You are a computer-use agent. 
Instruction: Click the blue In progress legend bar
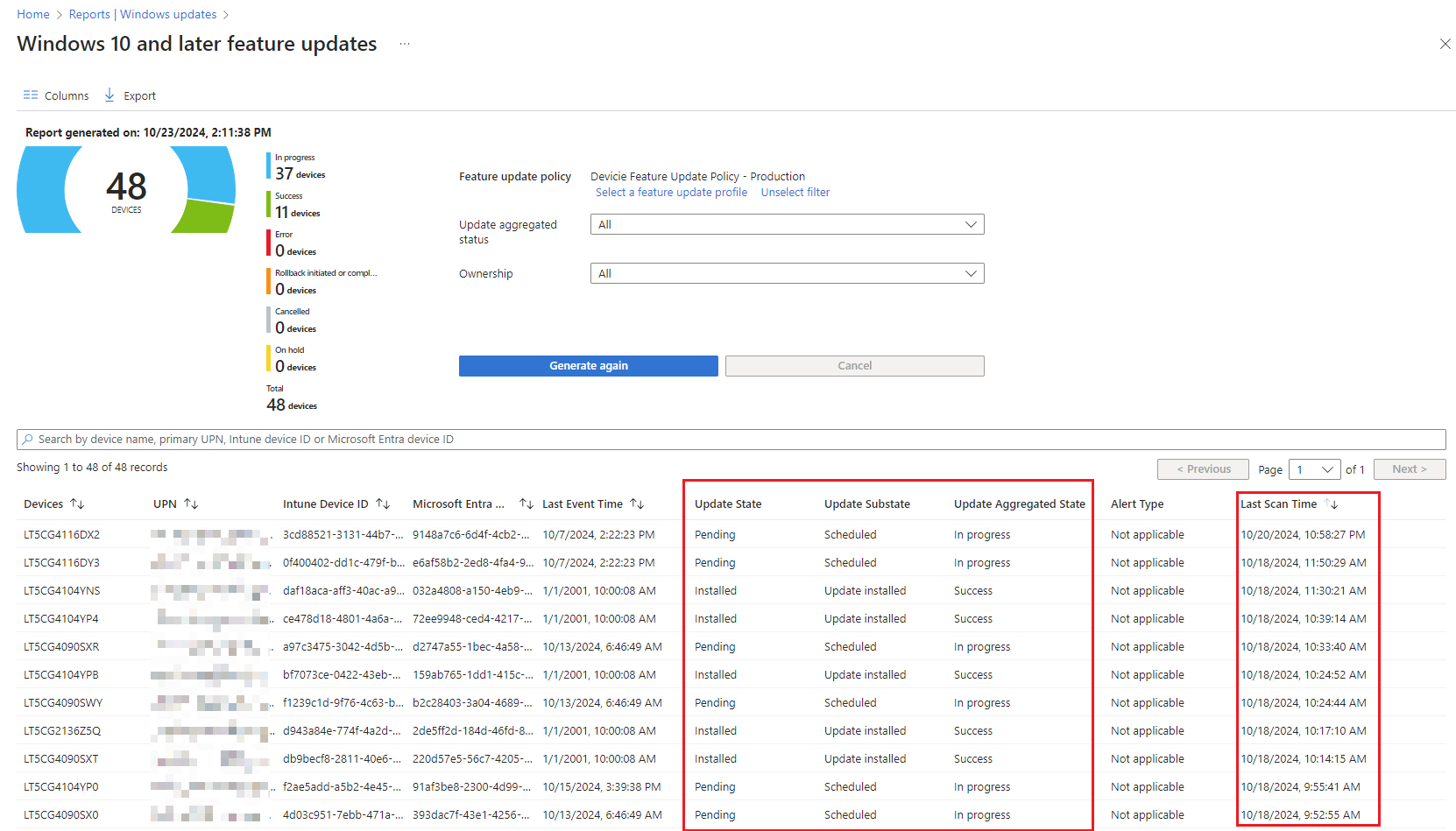pos(269,165)
